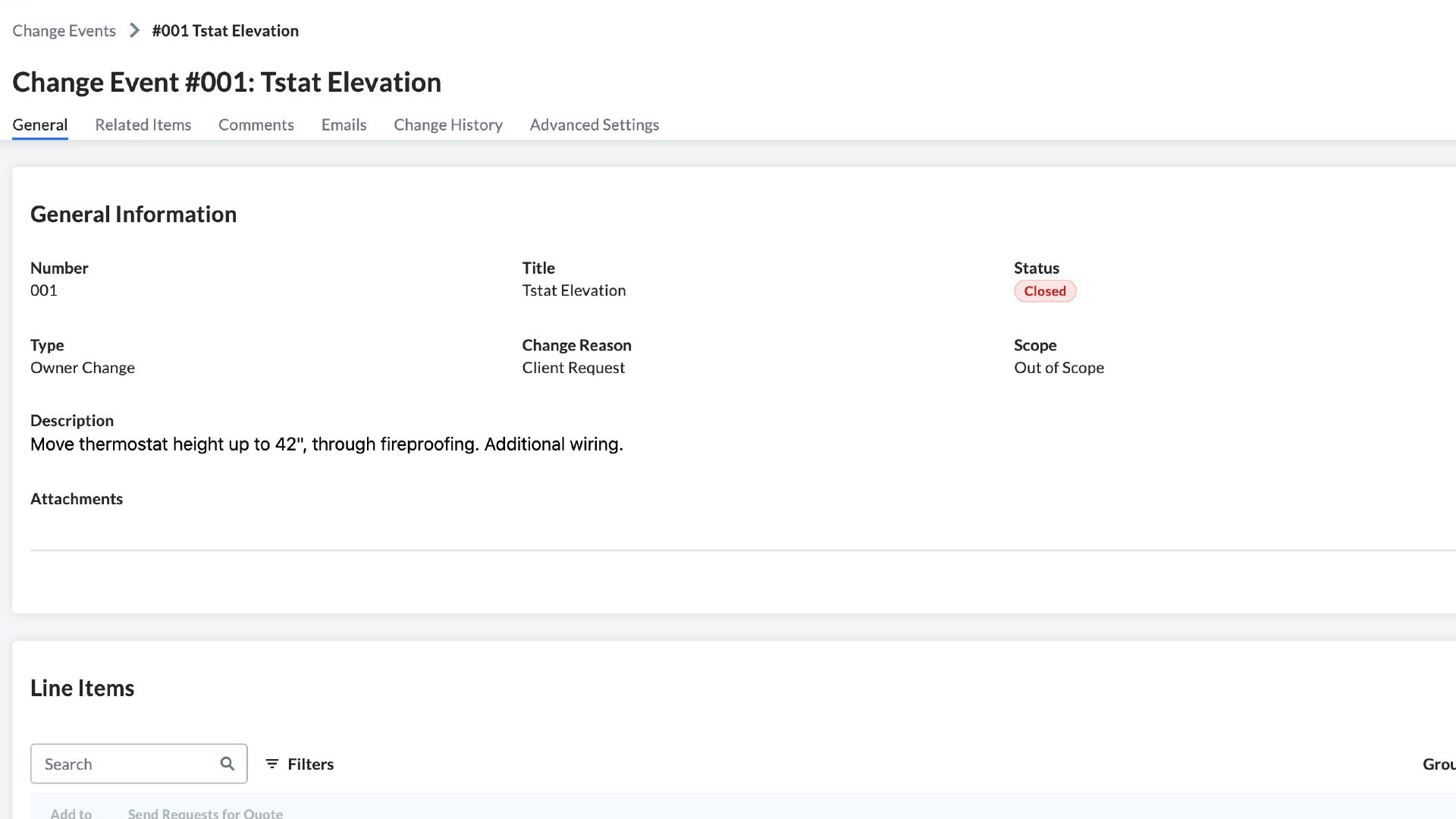Open the Comments tab

pyautogui.click(x=256, y=124)
